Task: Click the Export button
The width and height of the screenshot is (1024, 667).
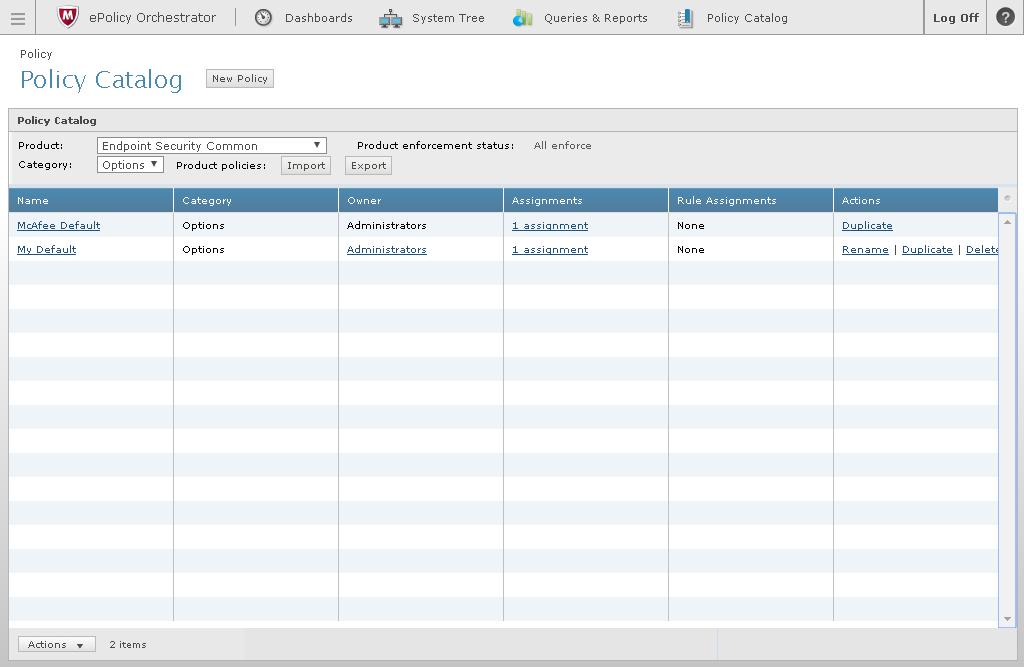Action: 368,165
